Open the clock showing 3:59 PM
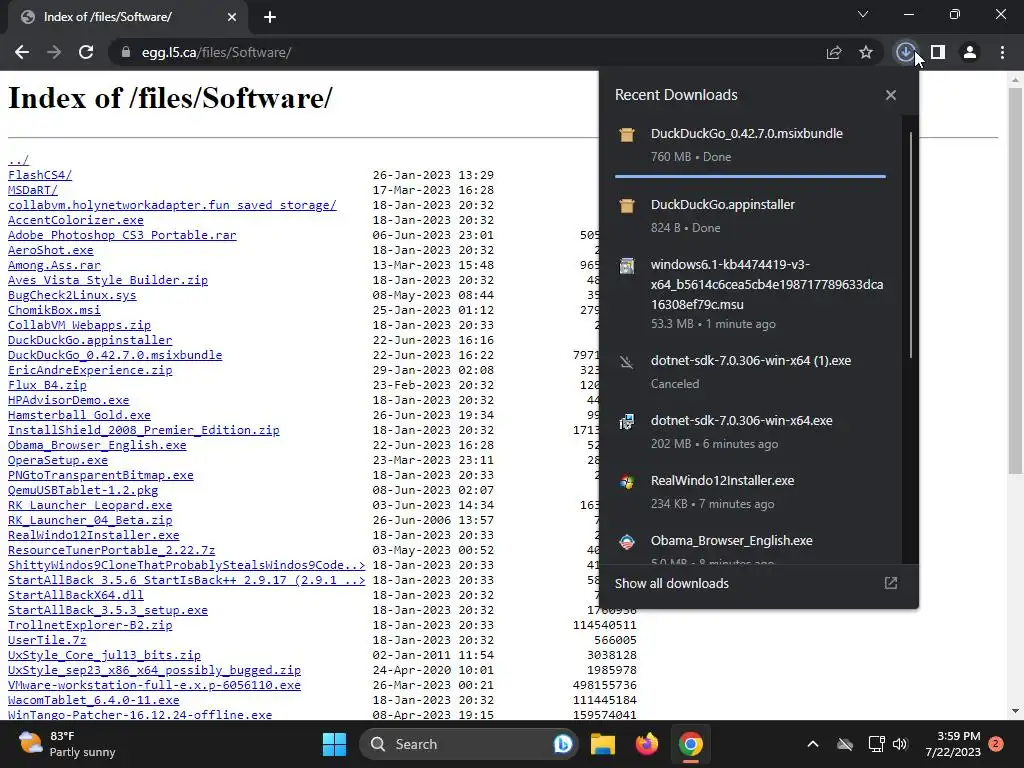This screenshot has height=768, width=1024. pyautogui.click(x=953, y=744)
